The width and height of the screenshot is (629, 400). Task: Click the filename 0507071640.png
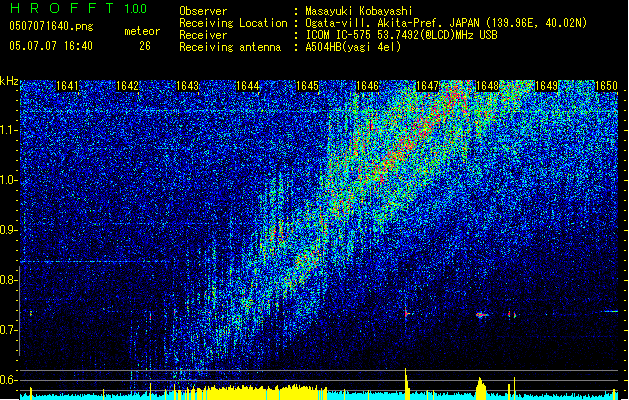(51, 26)
